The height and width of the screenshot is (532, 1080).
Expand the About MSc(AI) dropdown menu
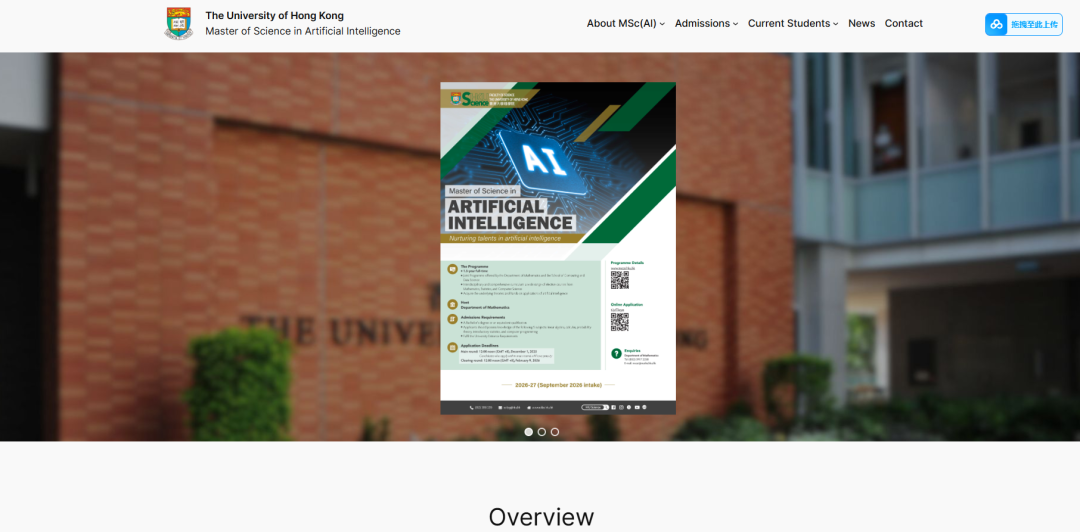tap(625, 23)
